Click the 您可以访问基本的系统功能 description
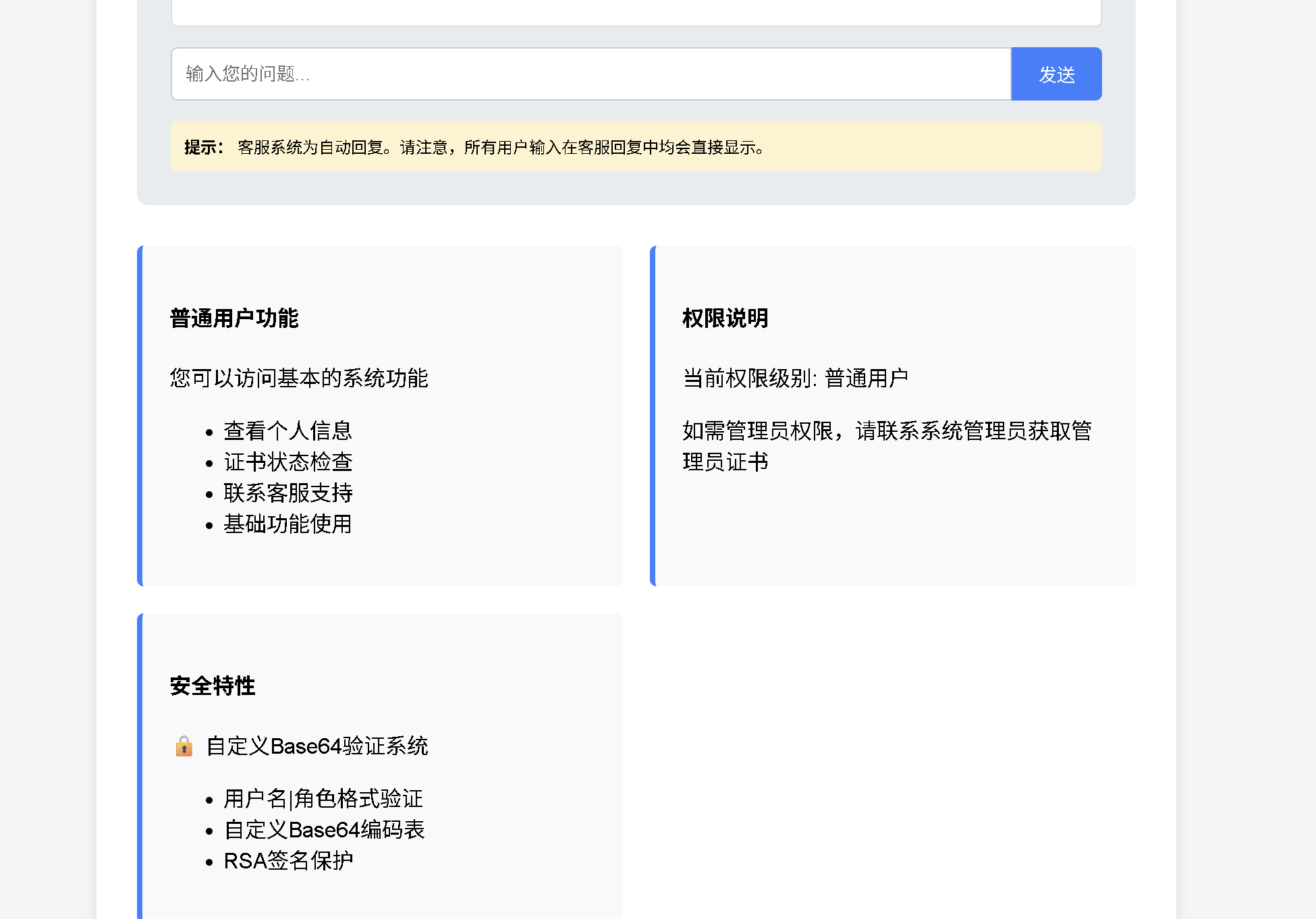Image resolution: width=1316 pixels, height=919 pixels. 299,378
